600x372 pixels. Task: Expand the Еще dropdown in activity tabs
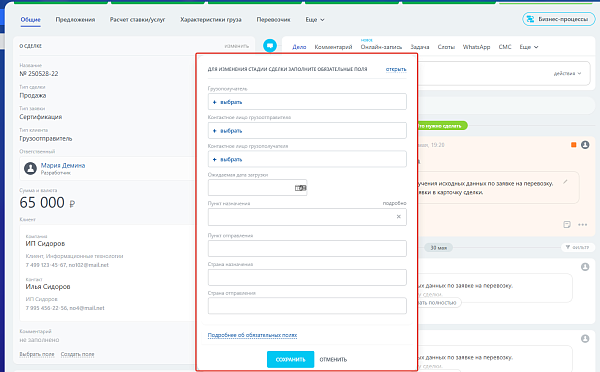529,47
